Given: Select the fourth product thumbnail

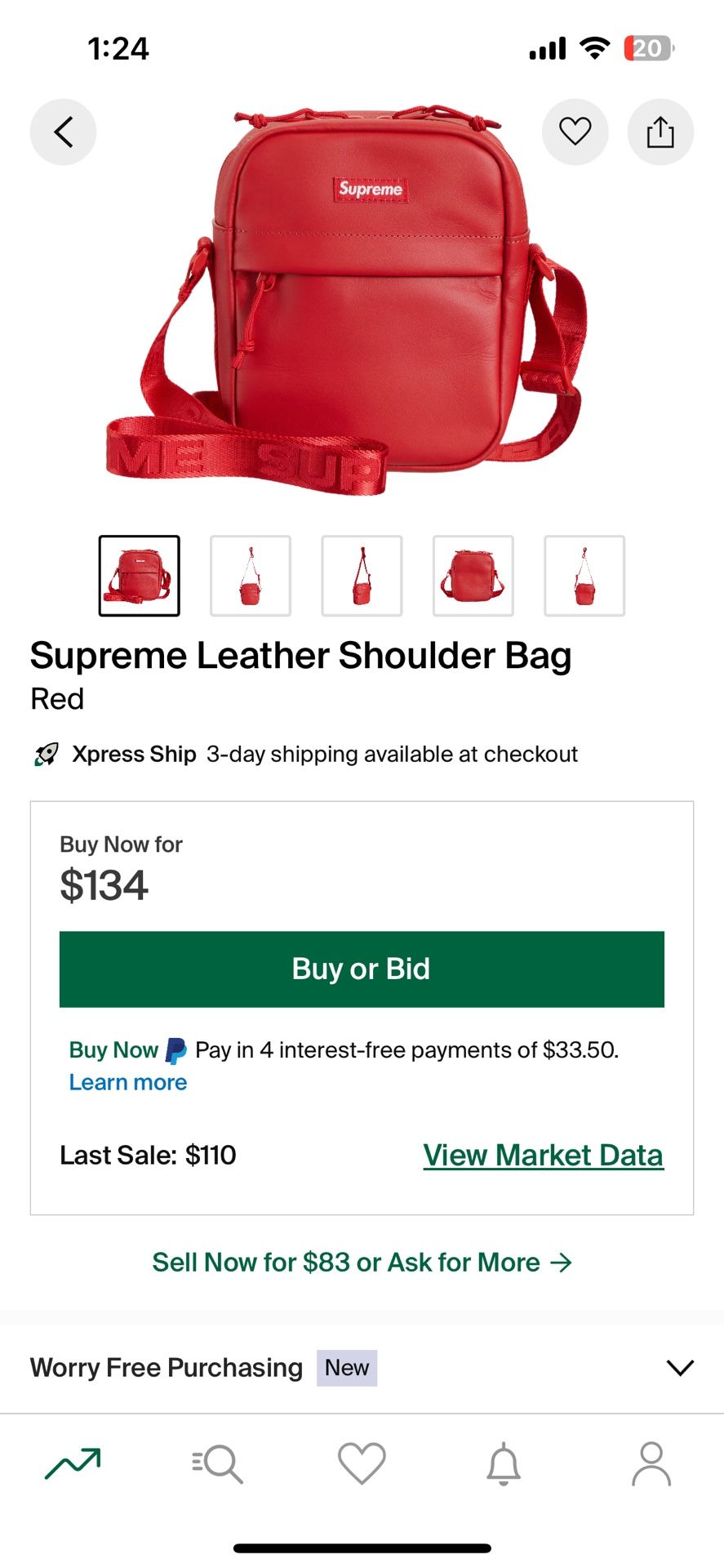Looking at the screenshot, I should coord(473,576).
